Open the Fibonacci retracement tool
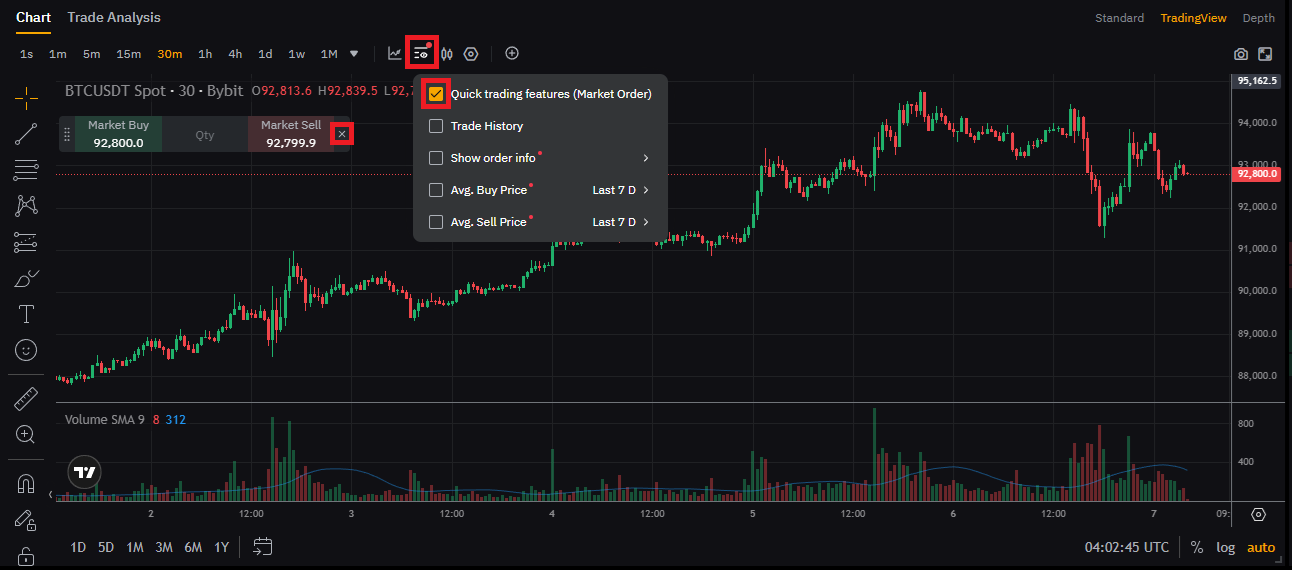The image size is (1292, 570). tap(26, 170)
